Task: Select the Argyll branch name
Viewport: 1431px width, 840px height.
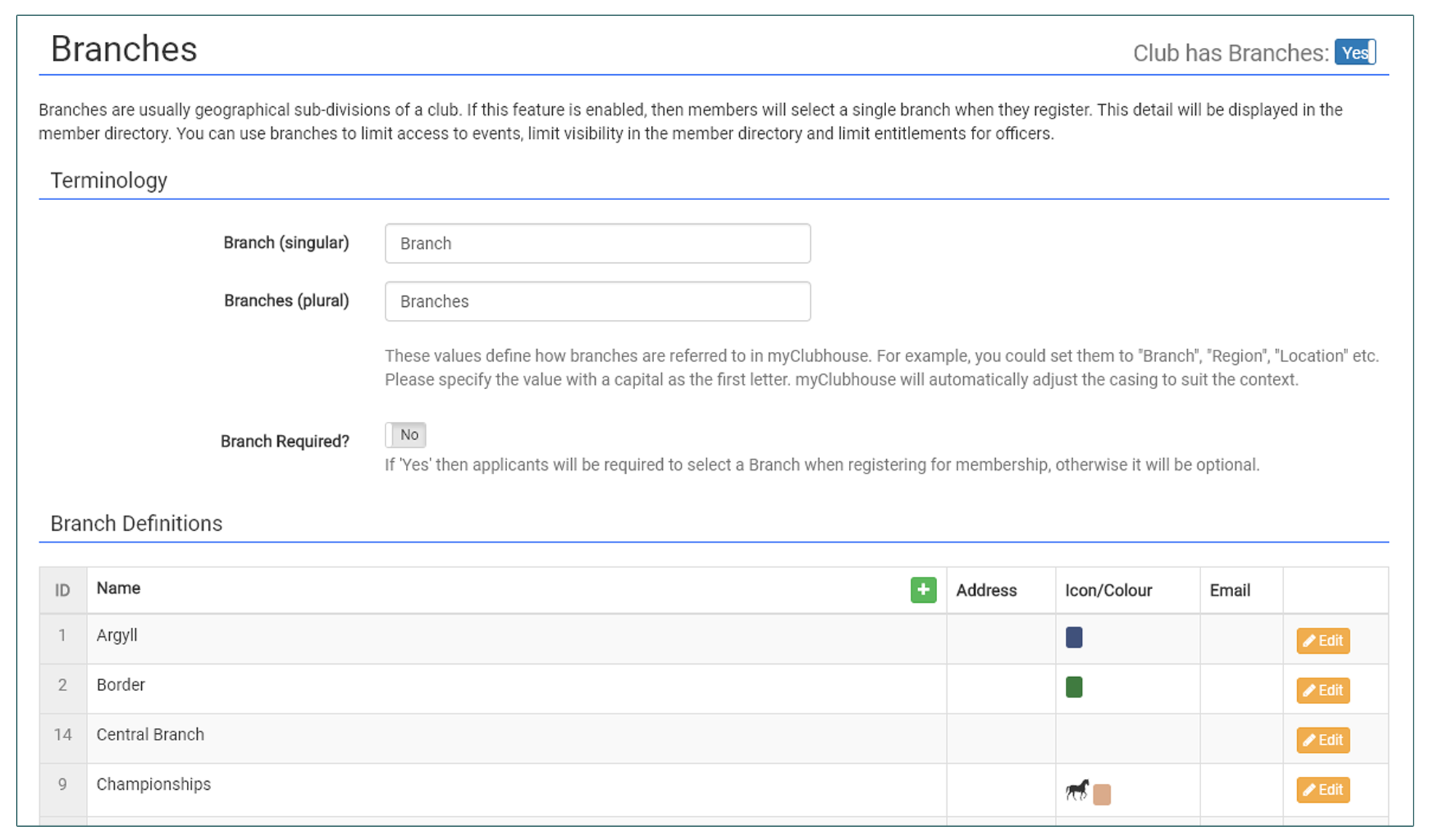Action: pos(117,635)
